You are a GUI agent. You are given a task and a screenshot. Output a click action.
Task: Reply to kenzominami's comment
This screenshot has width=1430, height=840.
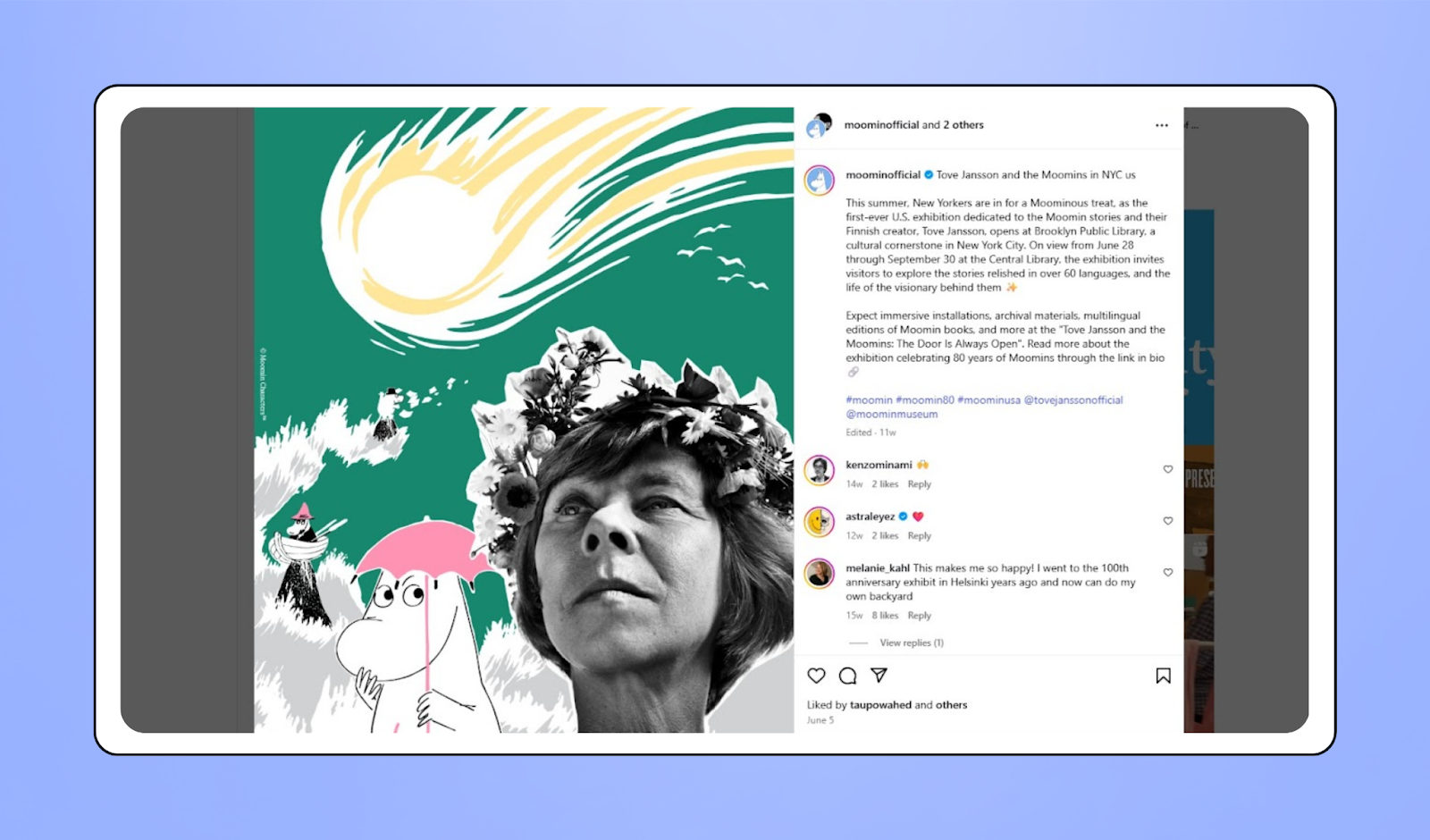pos(919,484)
